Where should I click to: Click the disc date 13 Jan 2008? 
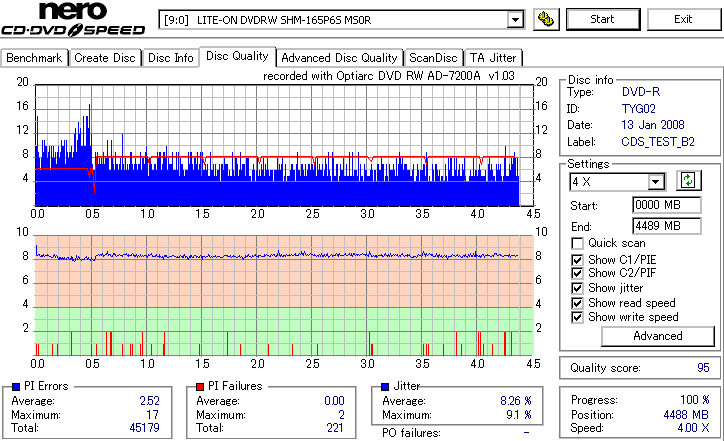coord(653,125)
